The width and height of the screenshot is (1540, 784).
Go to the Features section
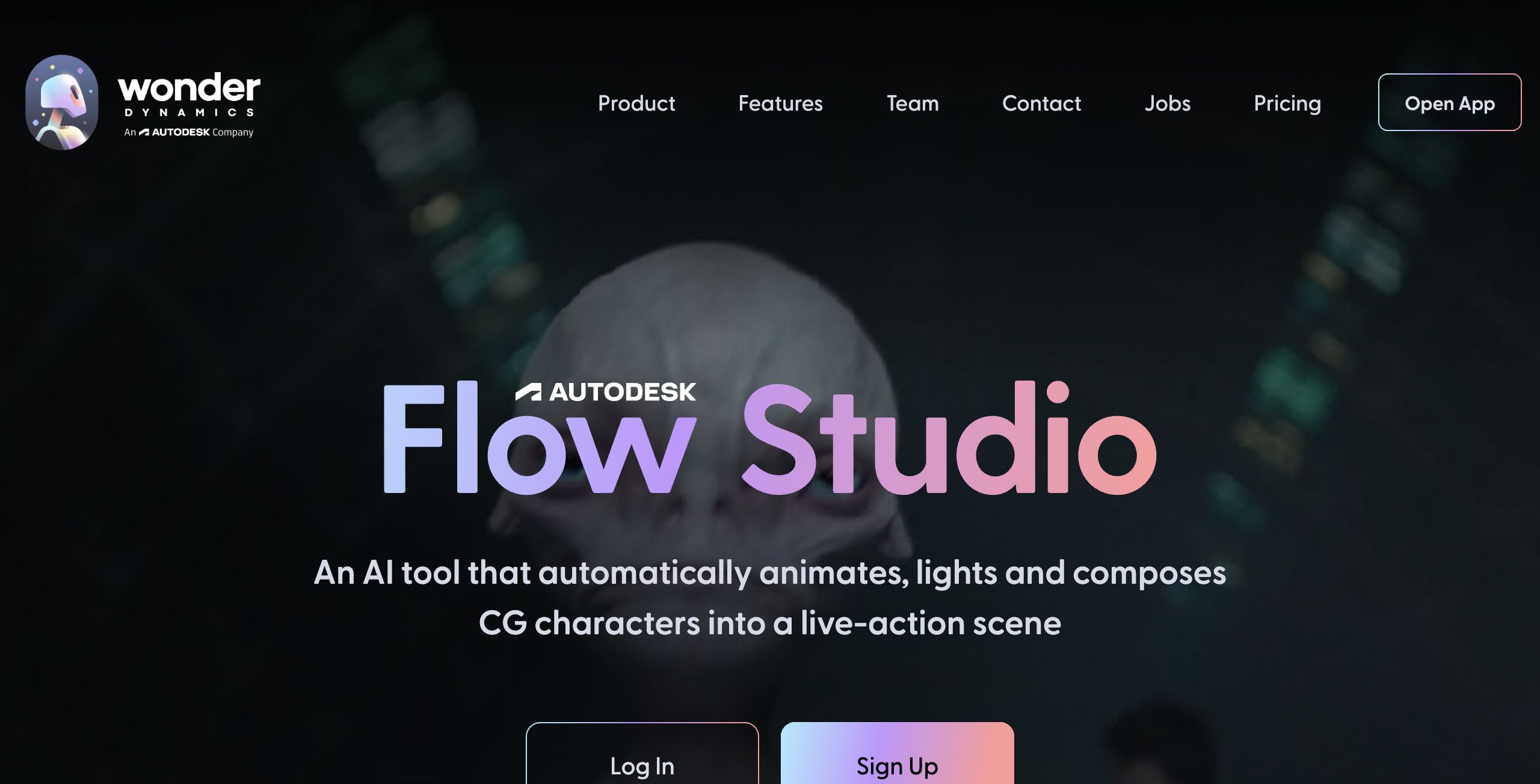pyautogui.click(x=780, y=103)
